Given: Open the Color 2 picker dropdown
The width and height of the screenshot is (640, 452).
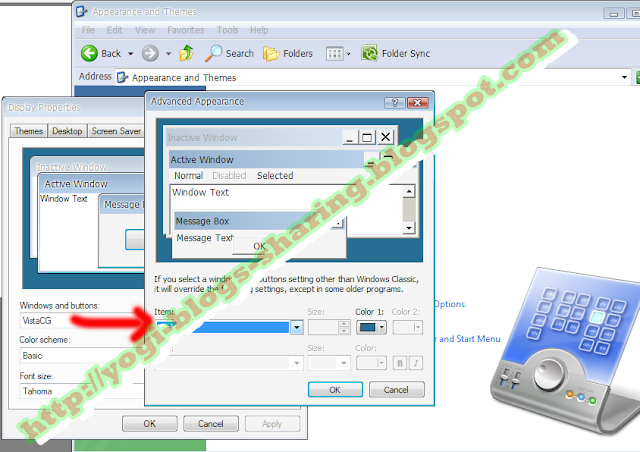Looking at the screenshot, I should [417, 327].
